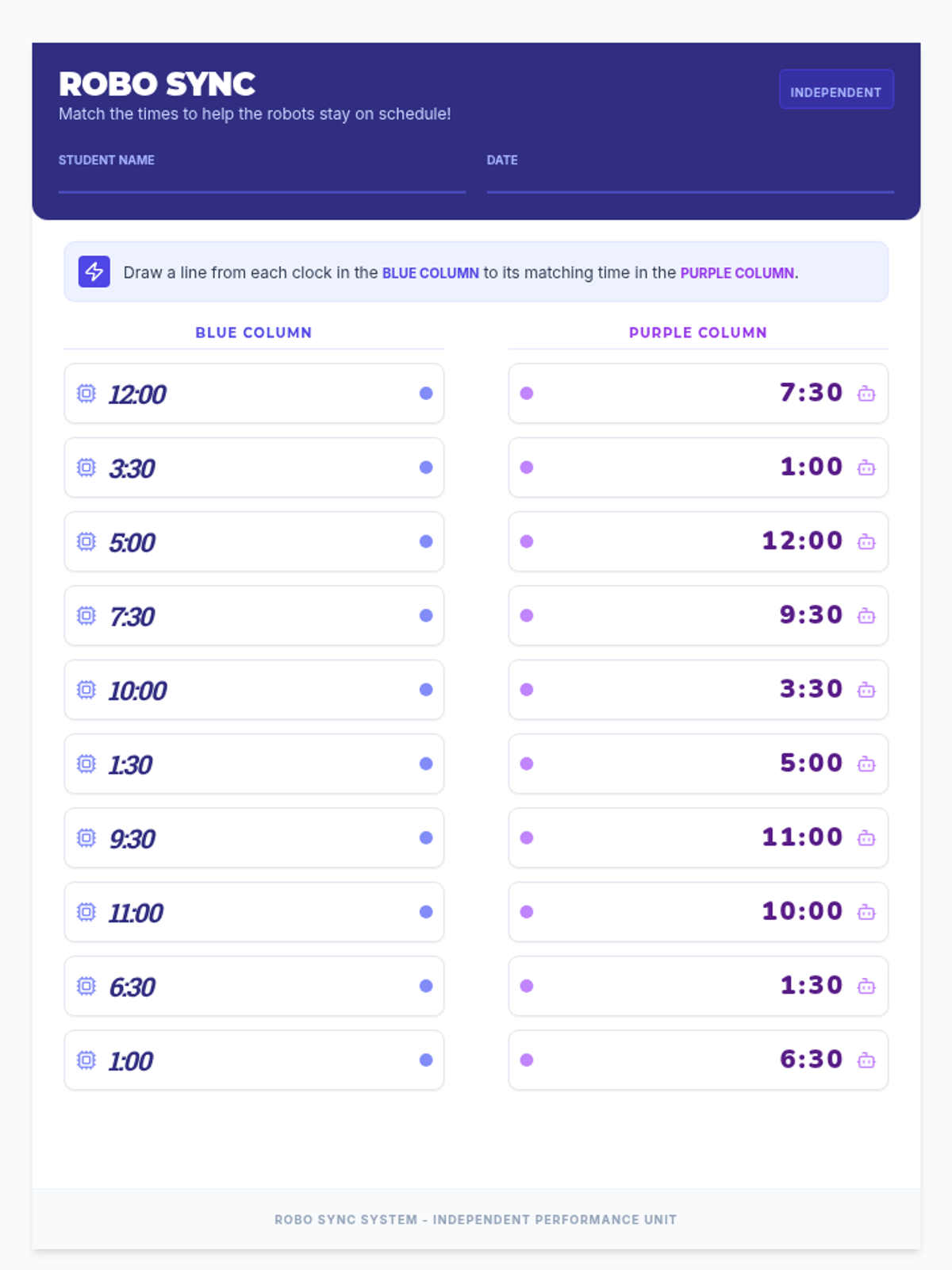Select the blue dot for 6:30

(x=426, y=986)
